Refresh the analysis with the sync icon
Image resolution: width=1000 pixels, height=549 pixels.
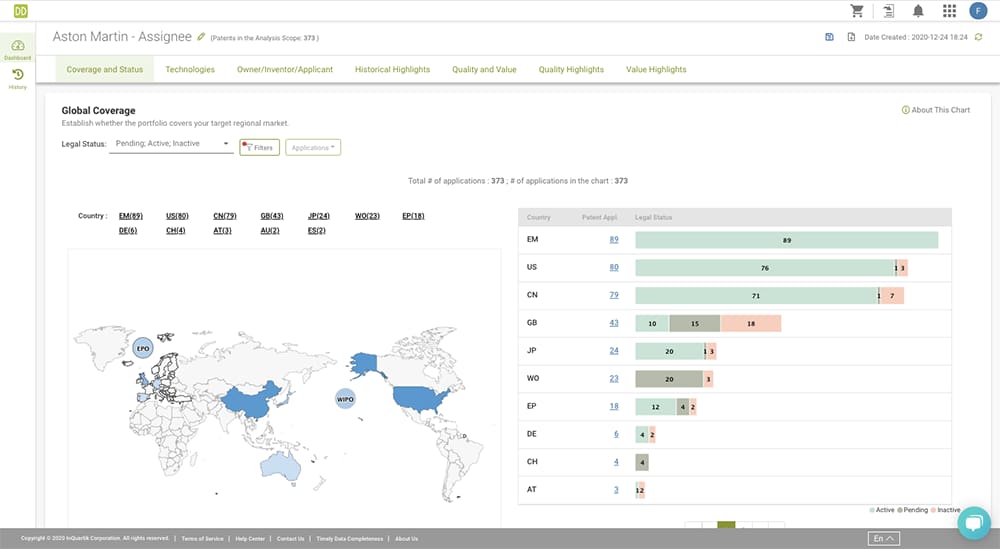pos(978,37)
